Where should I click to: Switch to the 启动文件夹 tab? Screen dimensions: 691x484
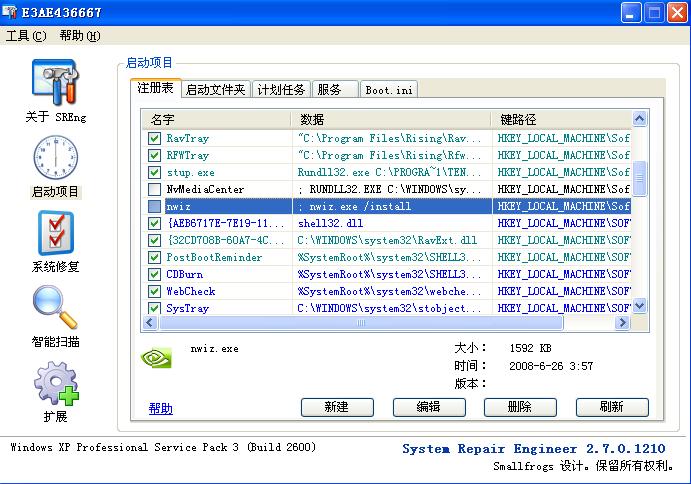tap(215, 89)
